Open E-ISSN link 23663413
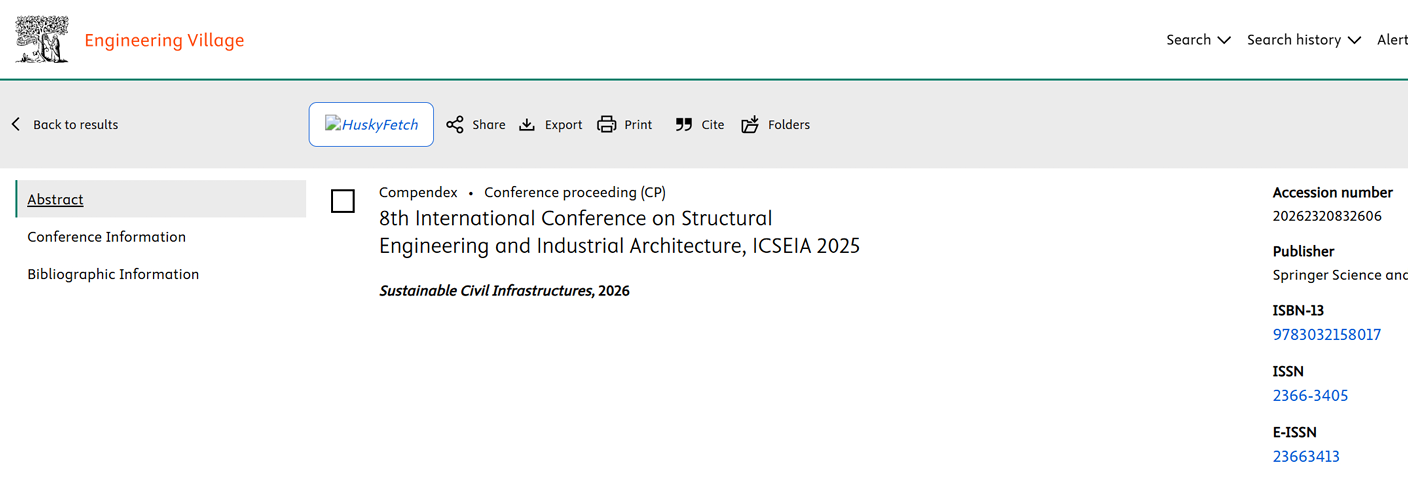 click(1306, 457)
